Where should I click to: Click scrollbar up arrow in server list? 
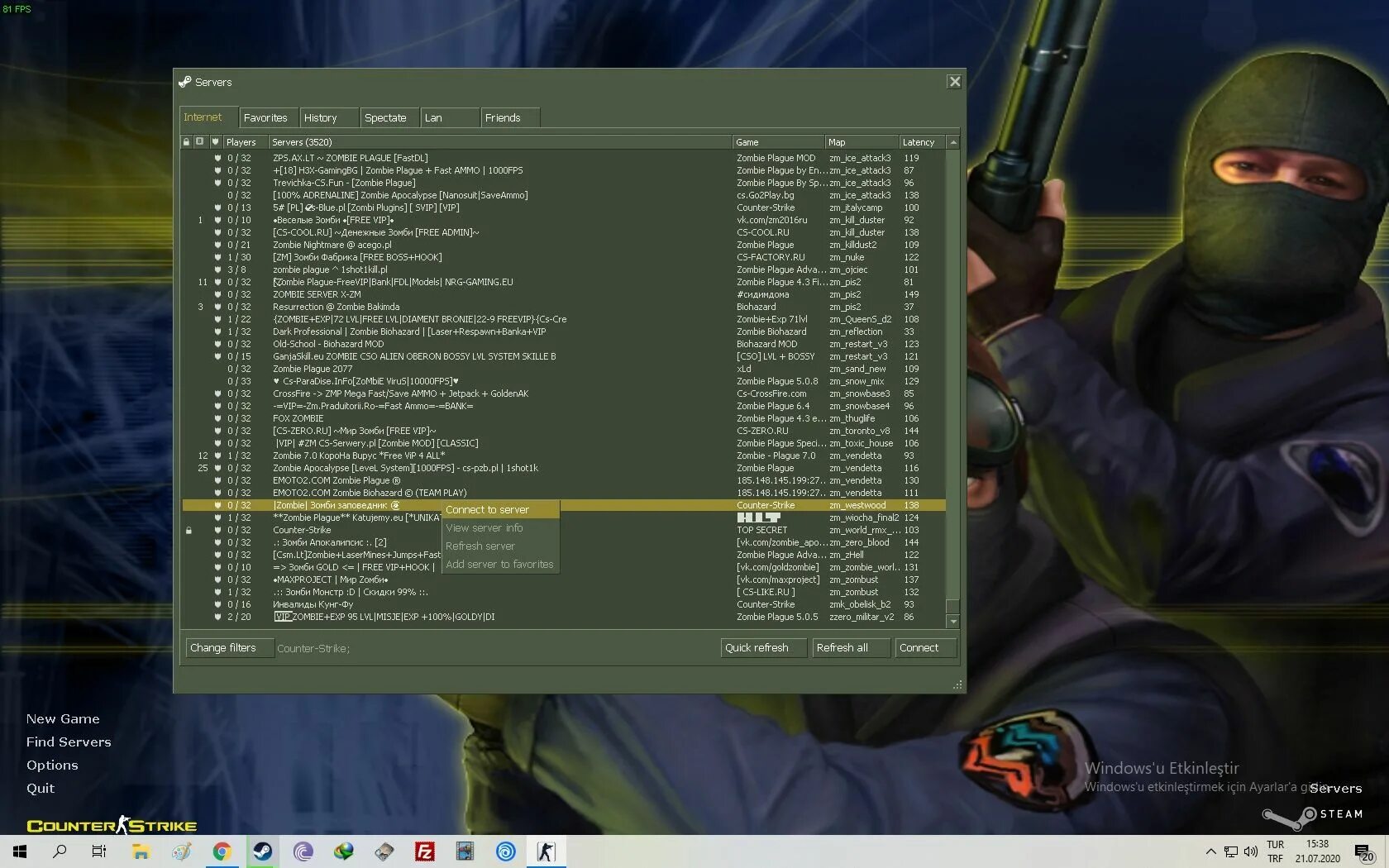tap(952, 142)
